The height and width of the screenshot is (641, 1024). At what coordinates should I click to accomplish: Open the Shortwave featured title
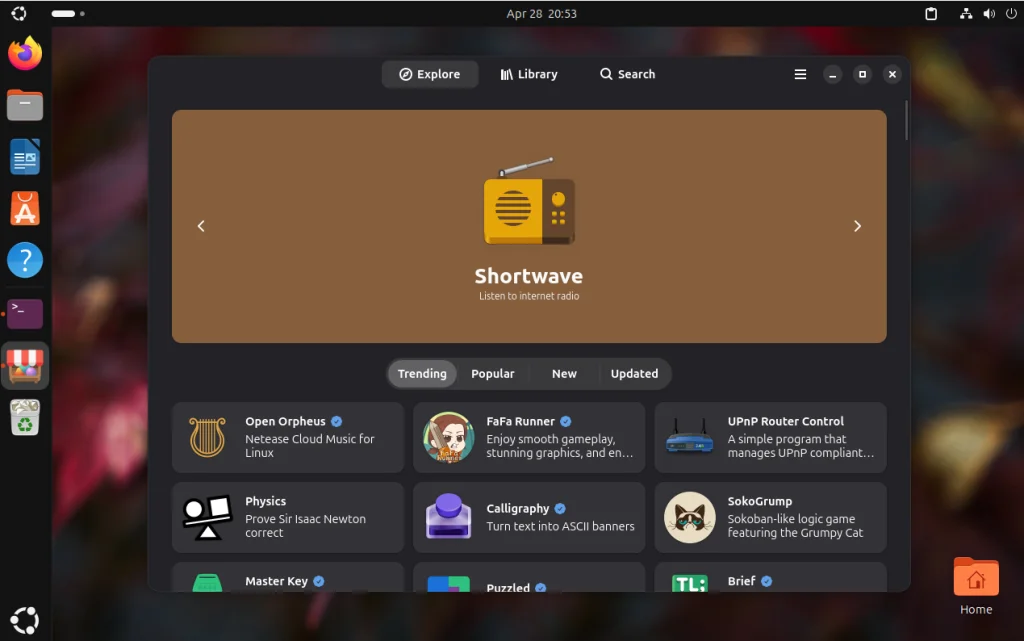(529, 276)
